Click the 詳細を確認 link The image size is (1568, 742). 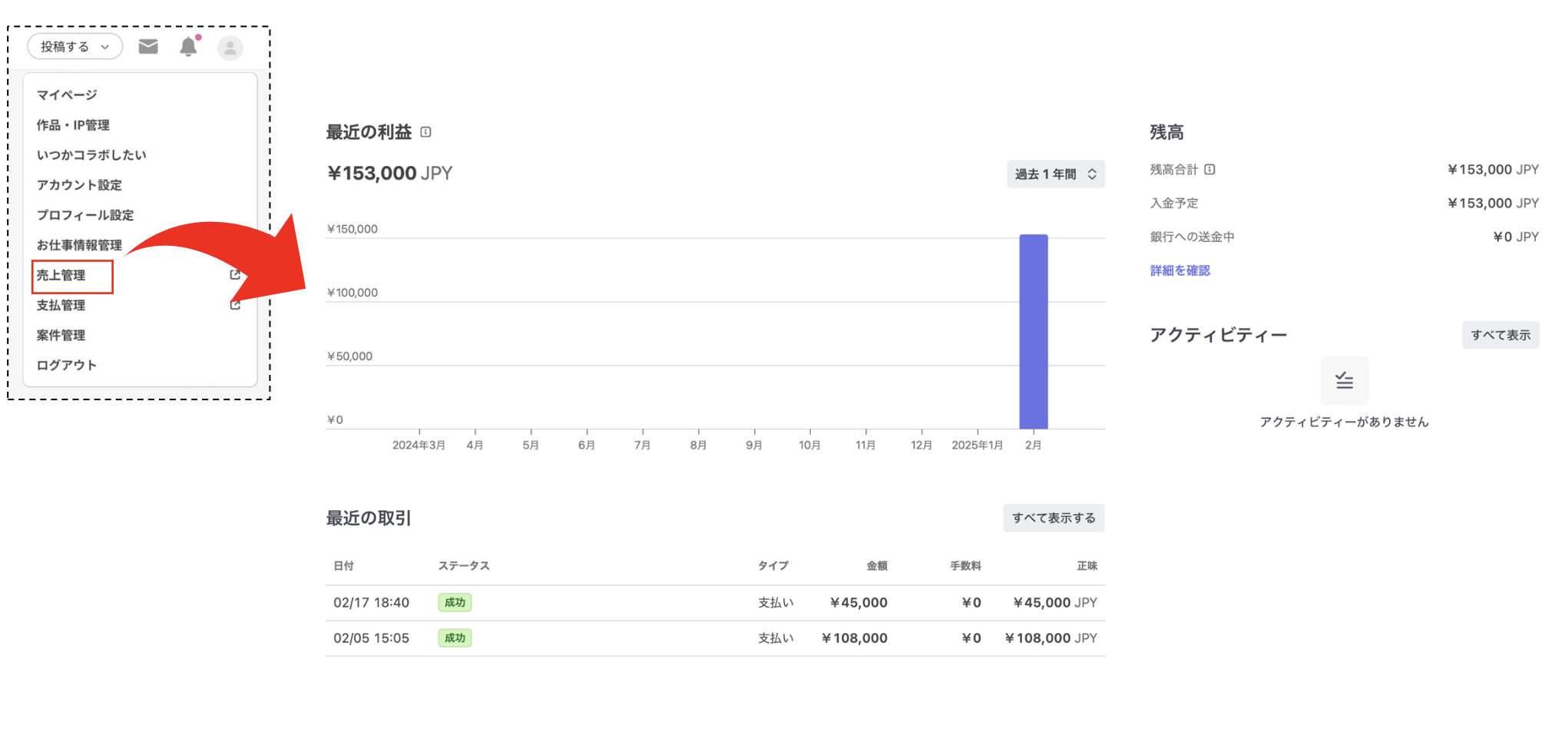coord(1179,270)
